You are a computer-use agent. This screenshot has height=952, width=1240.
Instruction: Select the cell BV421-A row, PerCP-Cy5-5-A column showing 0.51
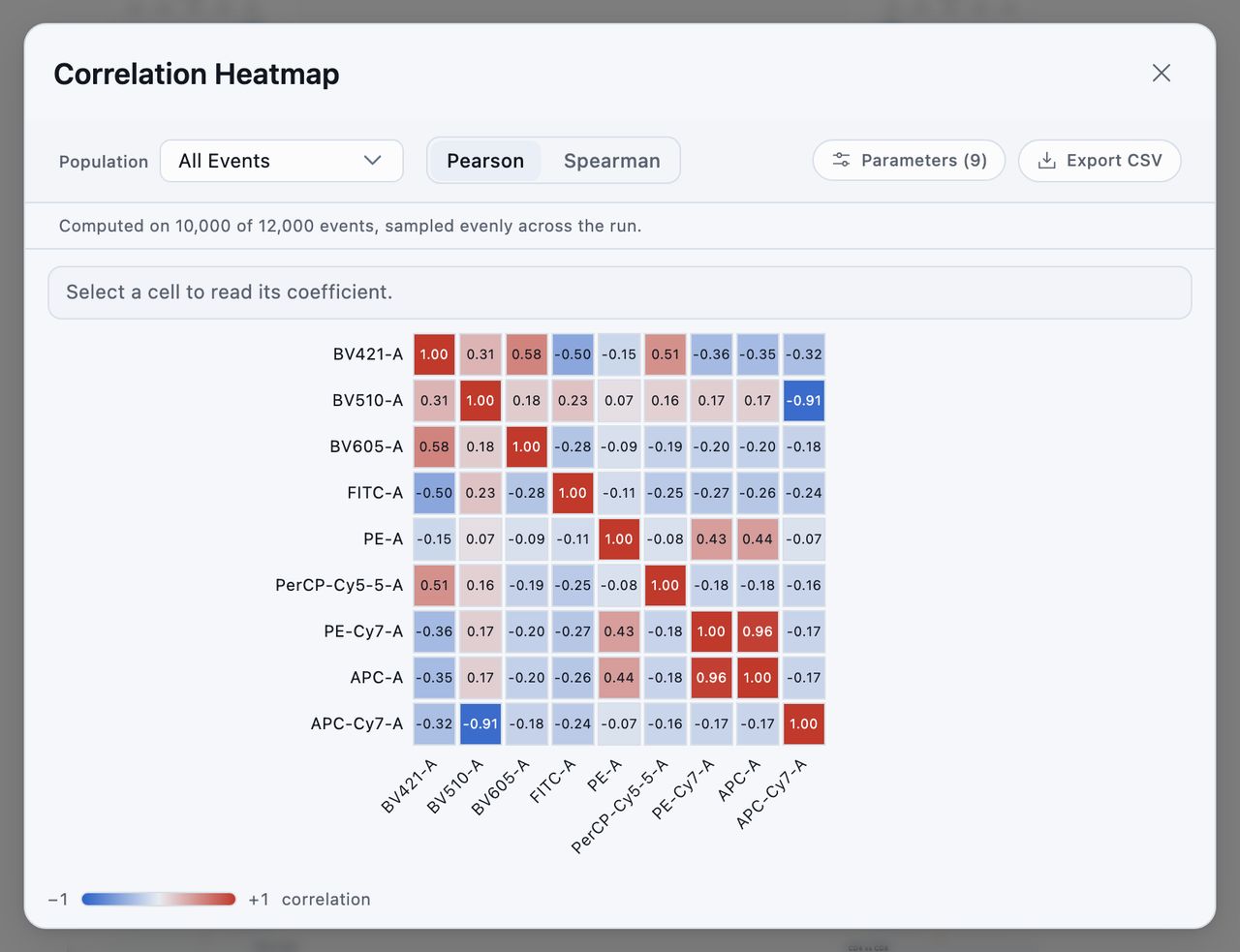[666, 354]
